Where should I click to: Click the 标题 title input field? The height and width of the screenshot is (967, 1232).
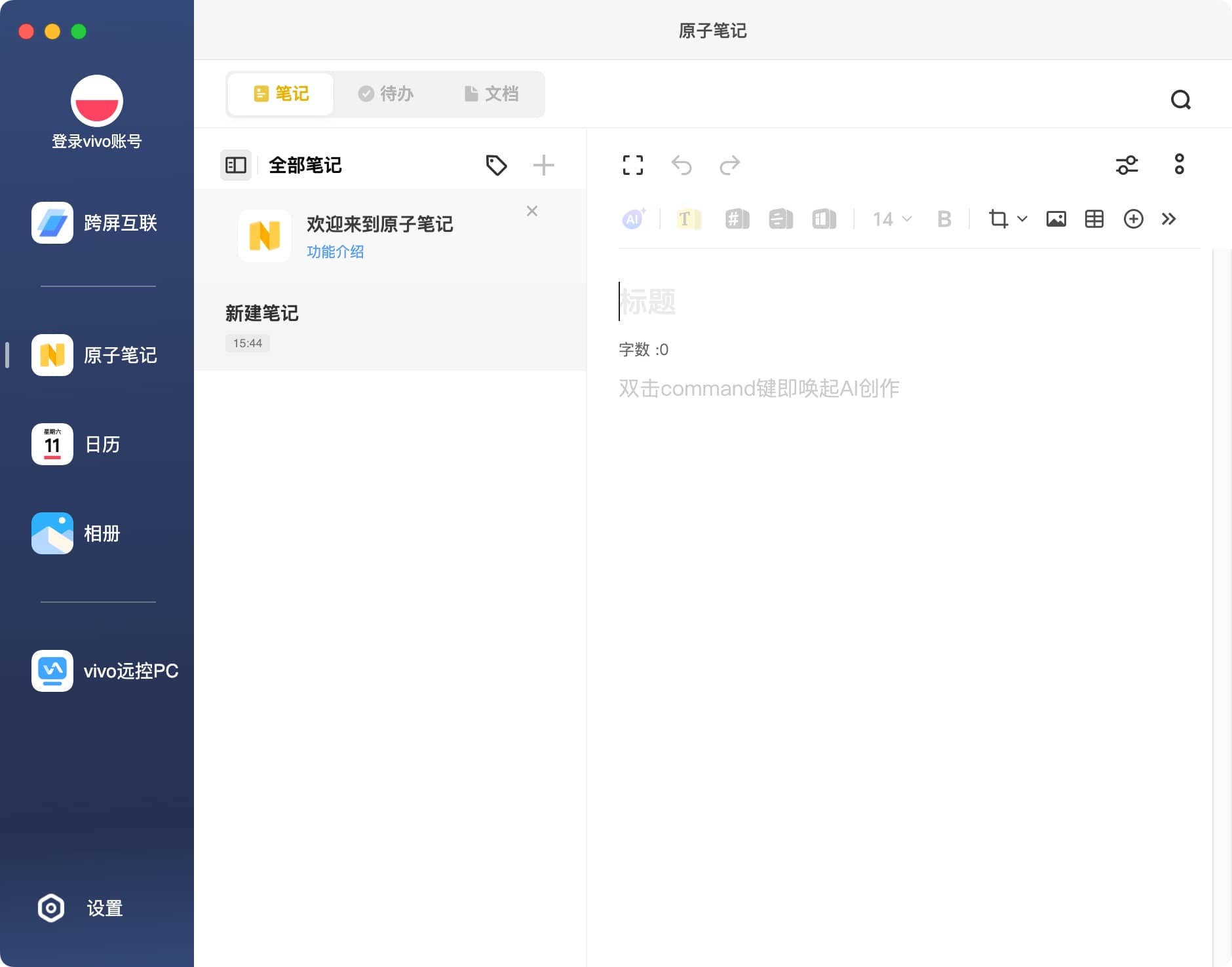point(910,302)
